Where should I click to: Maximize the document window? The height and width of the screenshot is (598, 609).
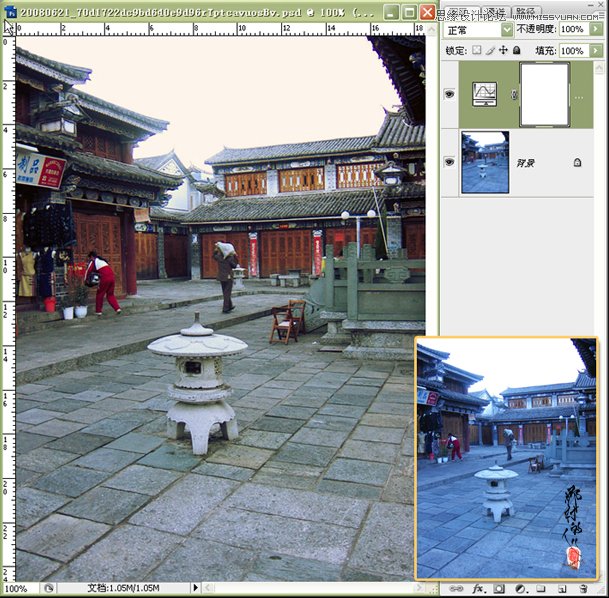pyautogui.click(x=409, y=12)
